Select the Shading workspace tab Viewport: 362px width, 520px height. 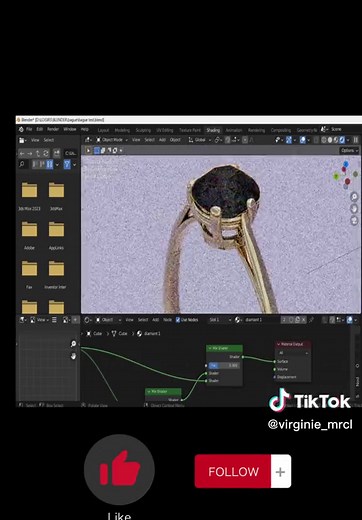(213, 130)
